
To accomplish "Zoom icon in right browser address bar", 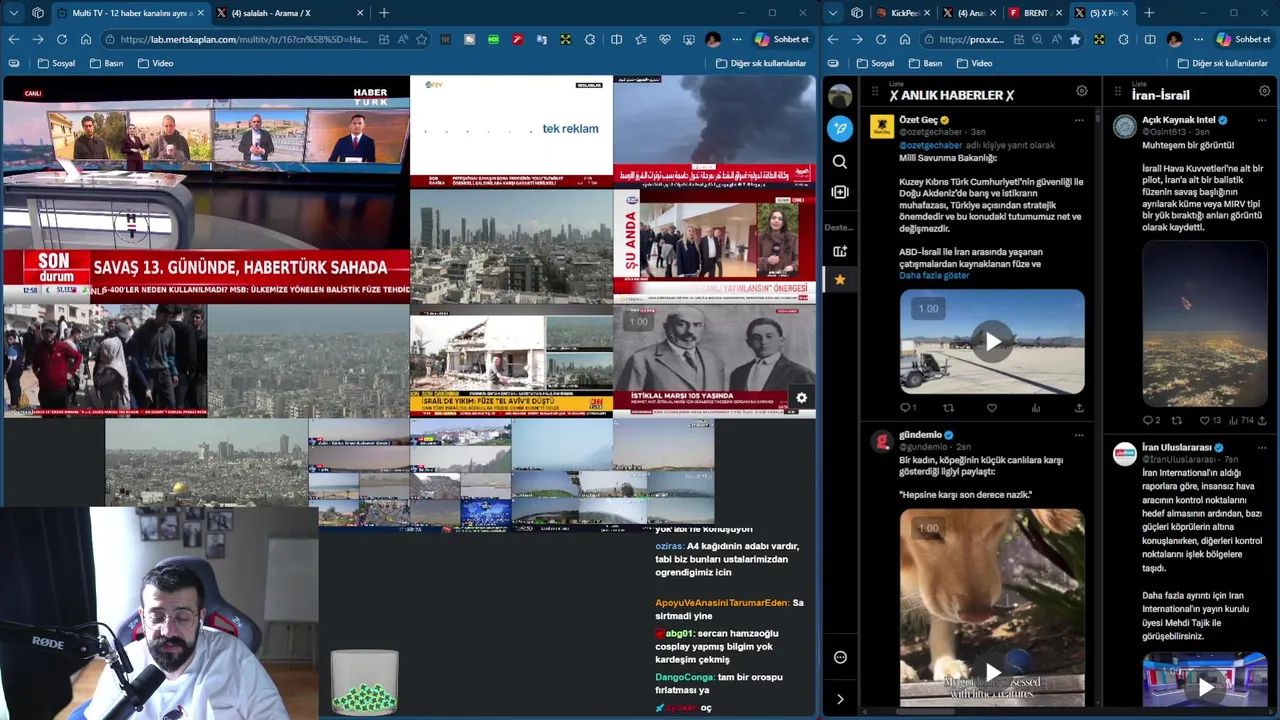I will 1036,39.
